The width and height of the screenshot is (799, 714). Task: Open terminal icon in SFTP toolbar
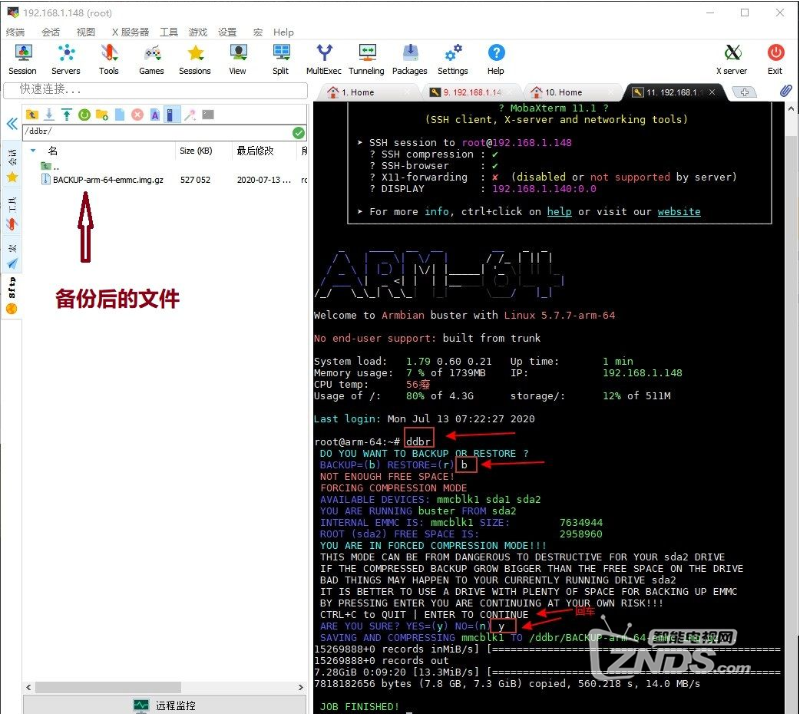208,114
